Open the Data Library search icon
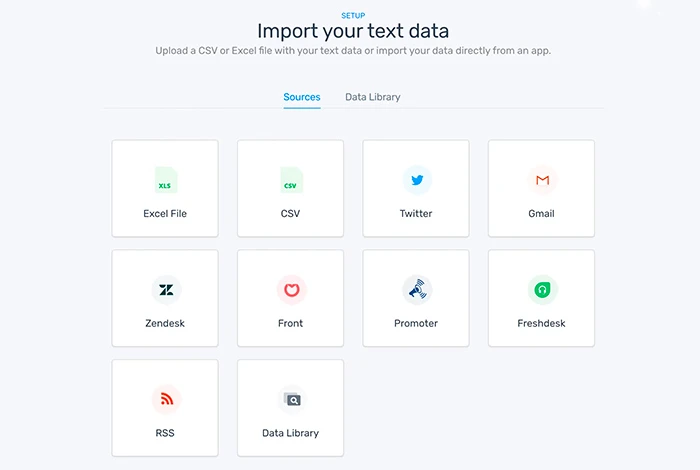Viewport: 700px width, 470px height. [x=292, y=399]
